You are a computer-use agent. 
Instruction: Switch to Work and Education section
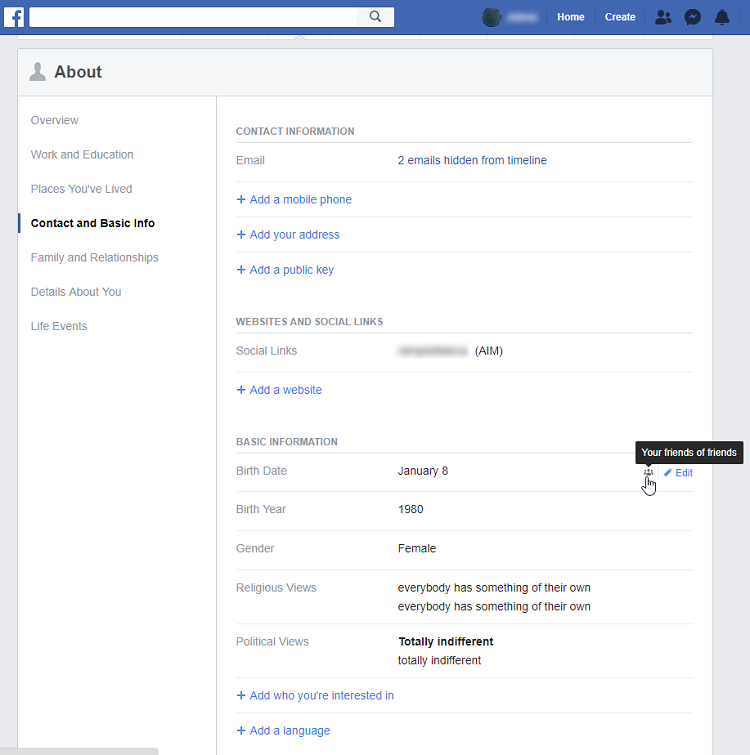pos(82,155)
